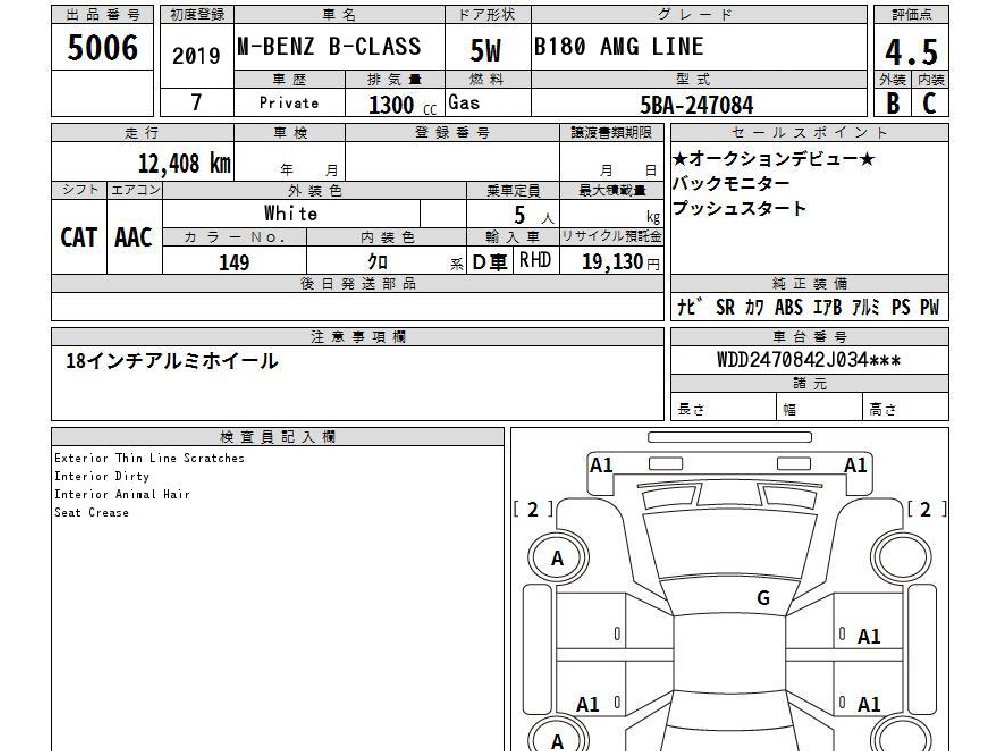Viewport: 1001px width, 751px height.
Task: Click the プッシュスタート sales point
Action: [x=739, y=208]
